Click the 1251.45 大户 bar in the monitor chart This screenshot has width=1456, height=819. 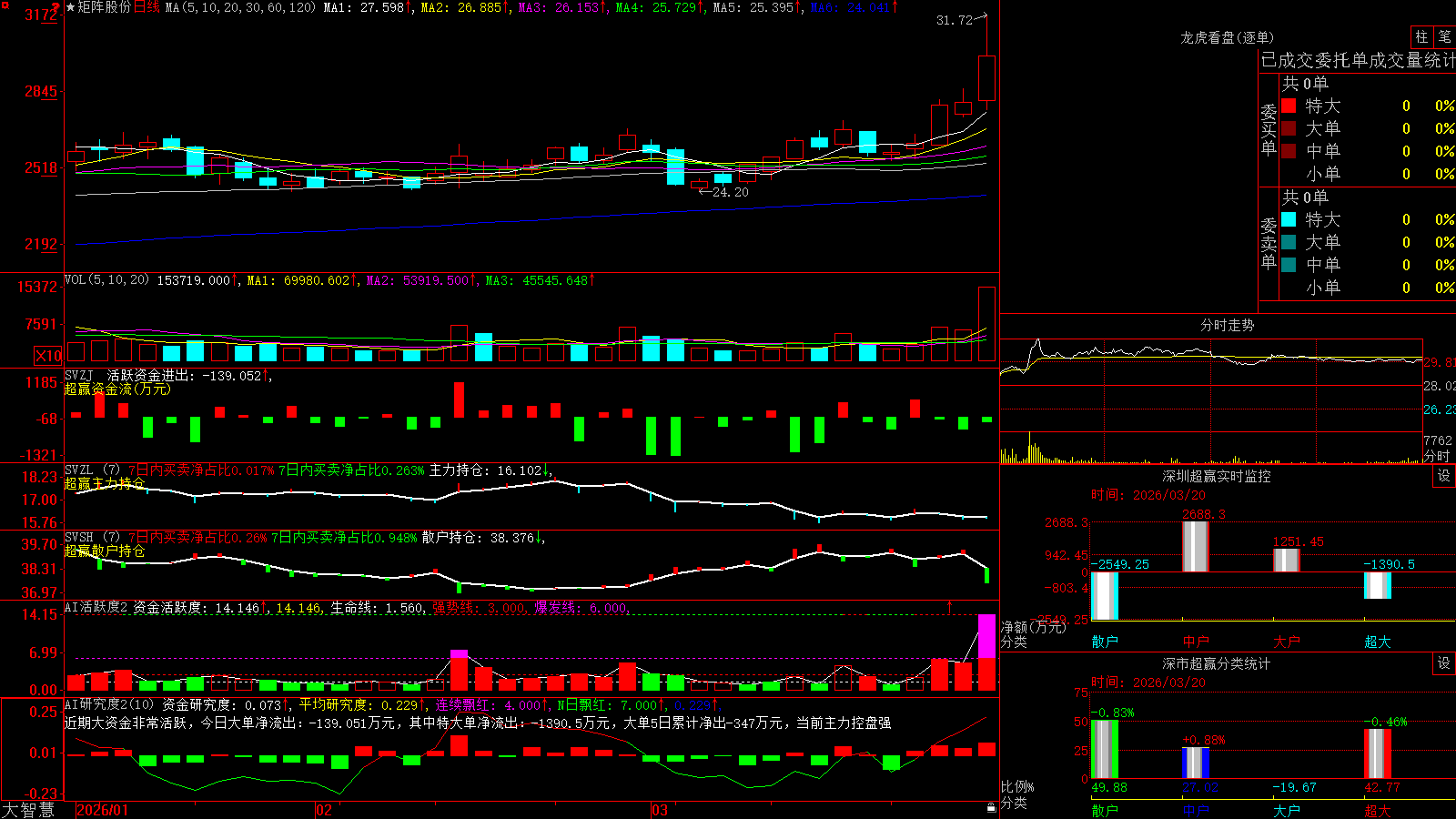tap(1286, 561)
